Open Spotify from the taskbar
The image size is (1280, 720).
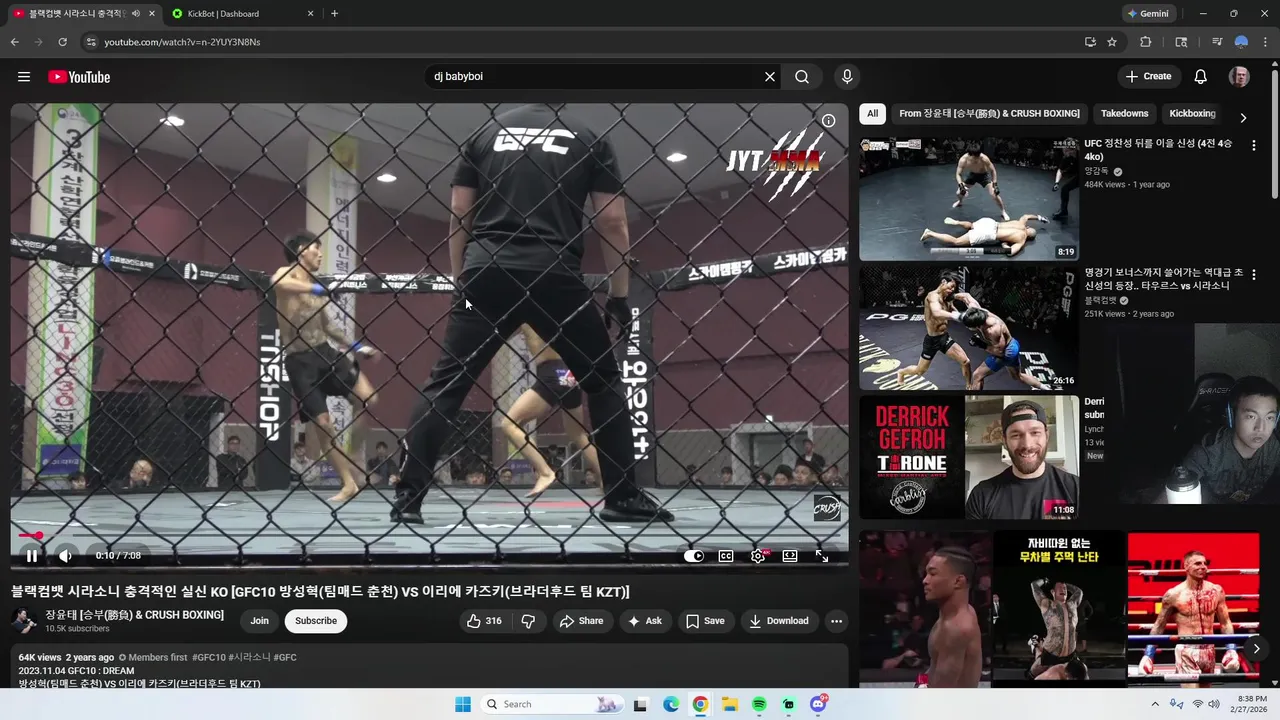click(x=759, y=704)
